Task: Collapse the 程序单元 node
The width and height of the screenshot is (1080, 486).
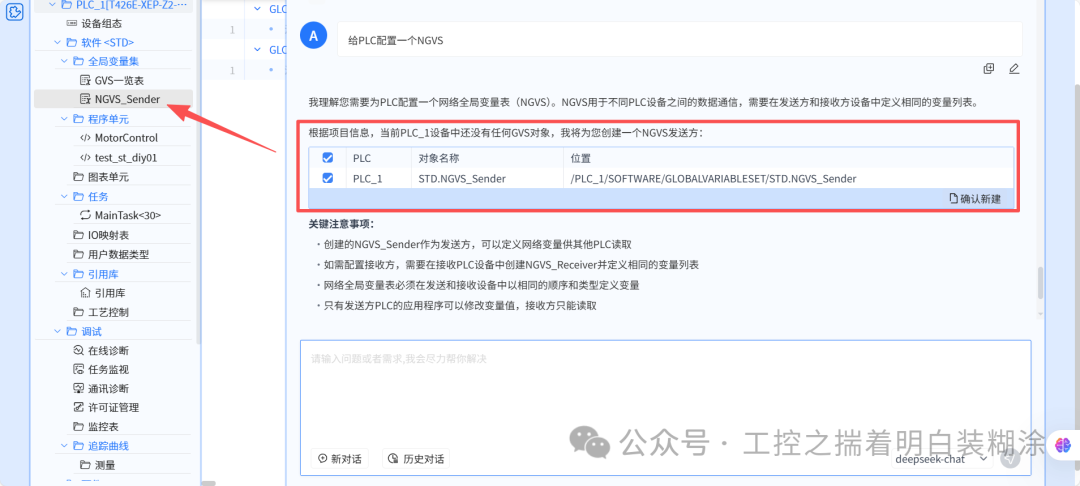Action: pos(65,119)
